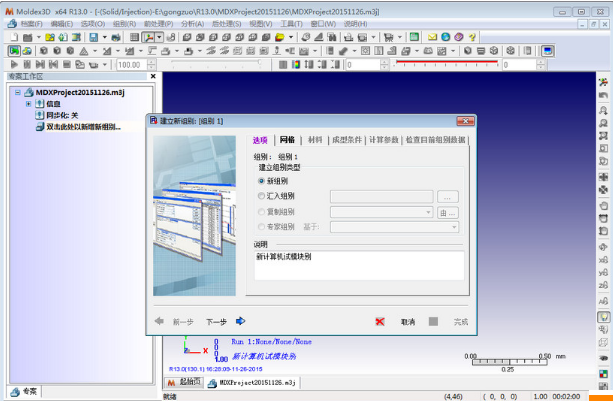The image size is (613, 401).
Task: Click the xθ rotate icon in right toolbar
Action: pos(603,260)
